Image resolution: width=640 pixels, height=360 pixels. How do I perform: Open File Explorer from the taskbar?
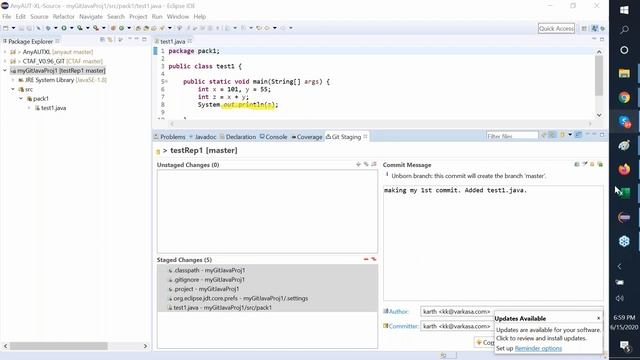click(x=624, y=73)
